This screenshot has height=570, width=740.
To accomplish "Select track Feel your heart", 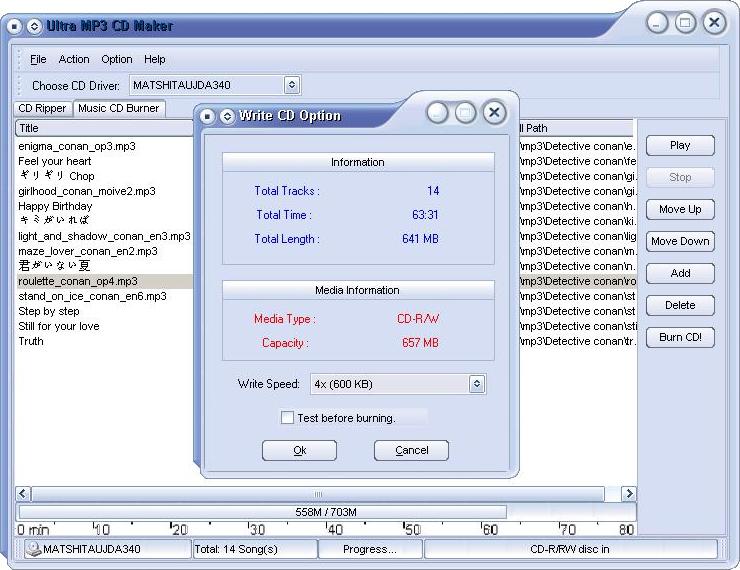I will pos(55,161).
